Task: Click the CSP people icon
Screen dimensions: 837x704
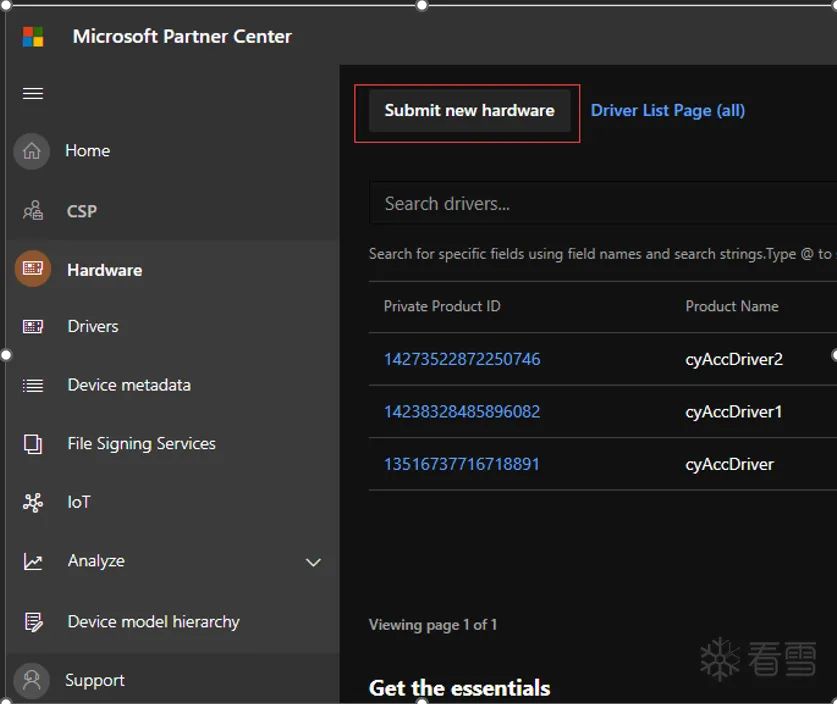Action: 33,211
